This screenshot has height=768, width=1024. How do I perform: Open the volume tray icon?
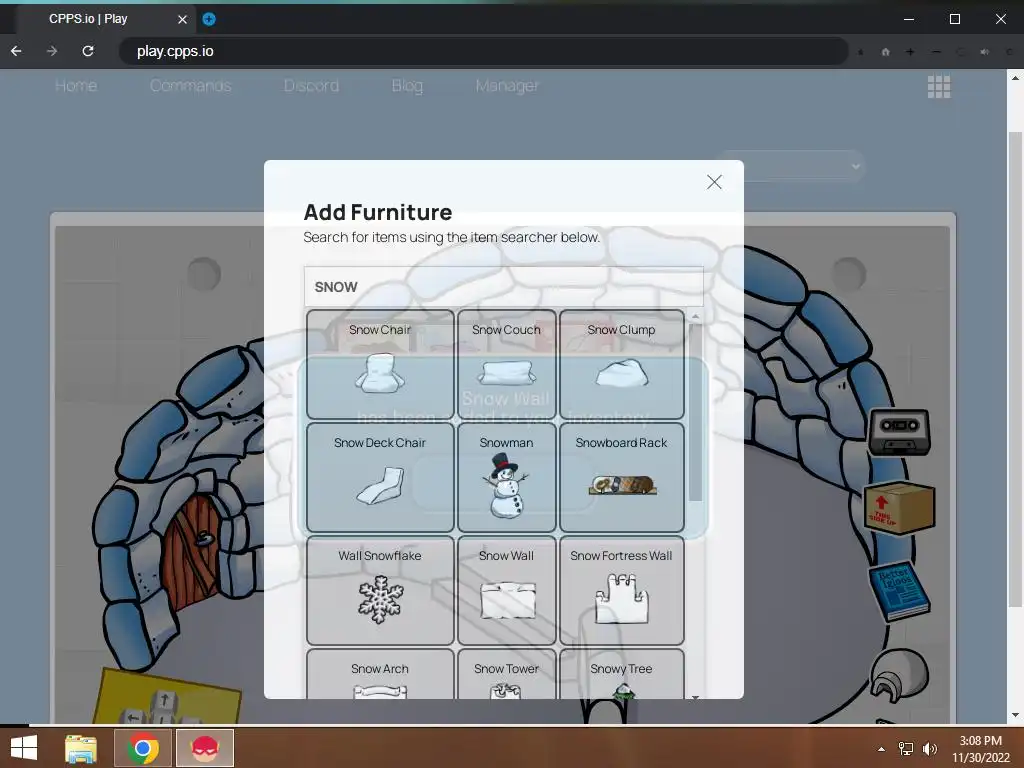pyautogui.click(x=929, y=749)
